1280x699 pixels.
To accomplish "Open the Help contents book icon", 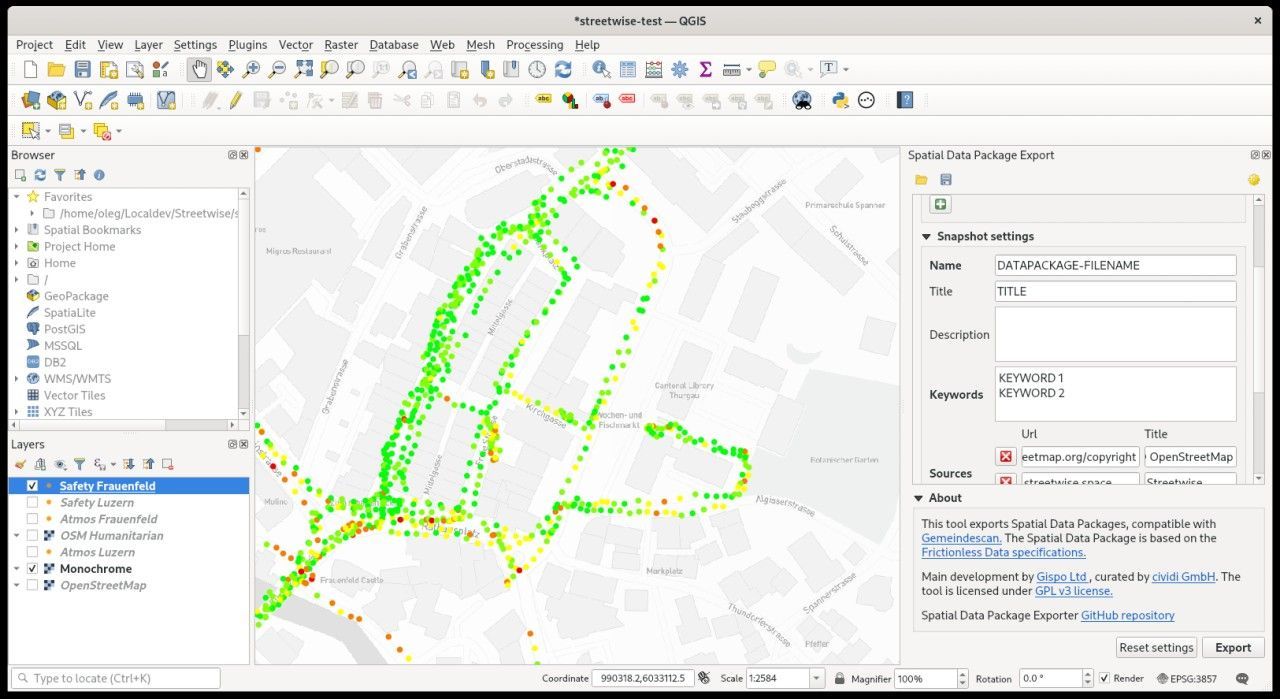I will point(905,100).
